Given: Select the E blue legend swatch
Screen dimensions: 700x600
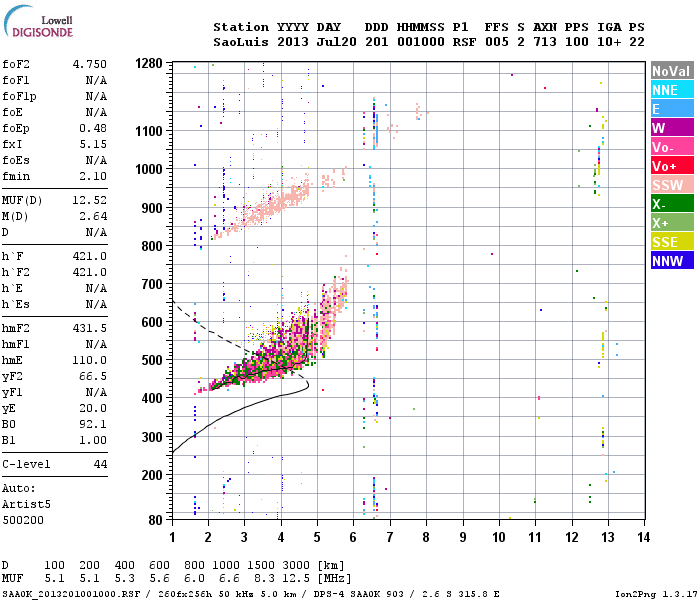Looking at the screenshot, I should click(672, 108).
